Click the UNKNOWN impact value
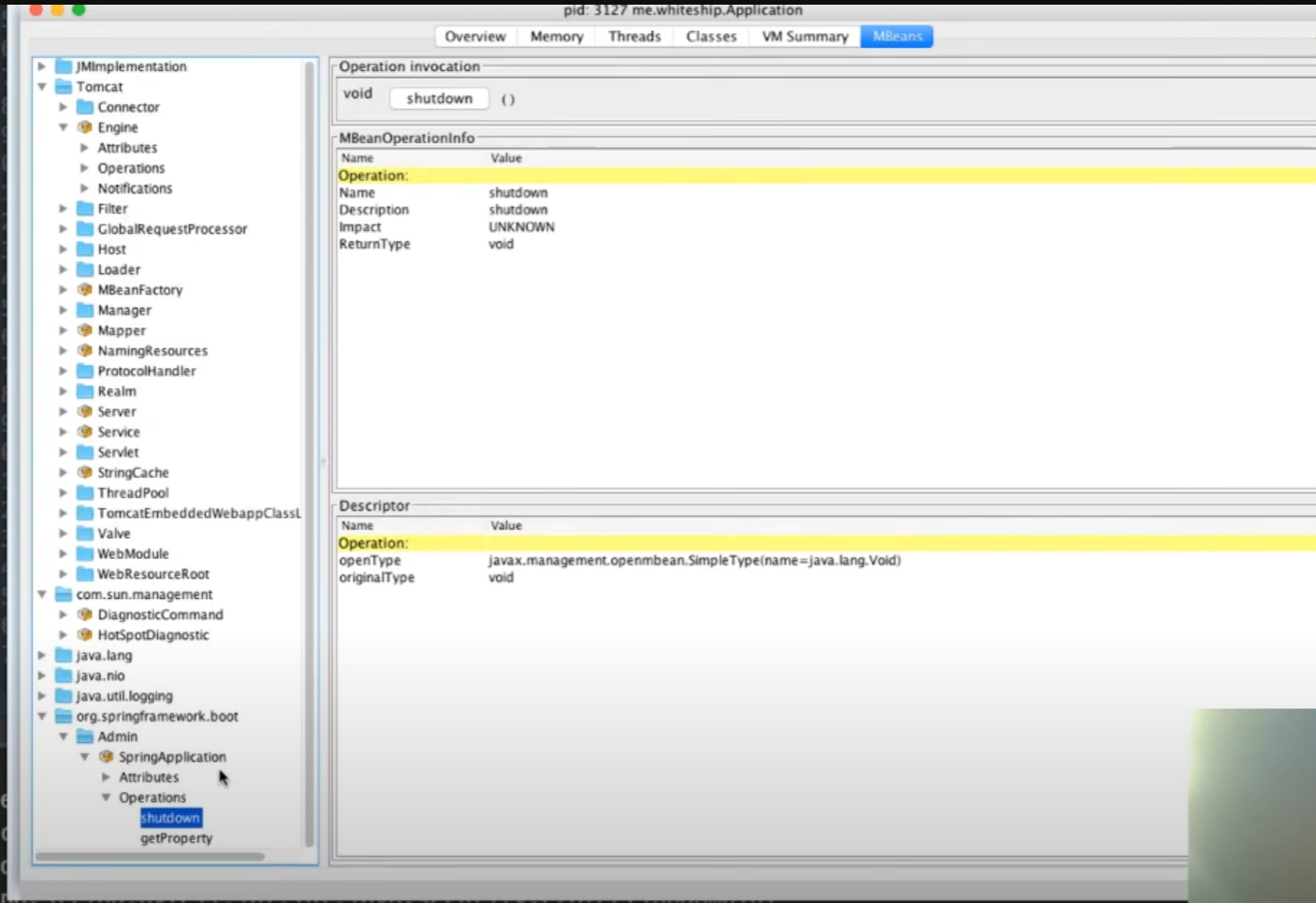Screen dimensions: 1316x903 [521, 227]
